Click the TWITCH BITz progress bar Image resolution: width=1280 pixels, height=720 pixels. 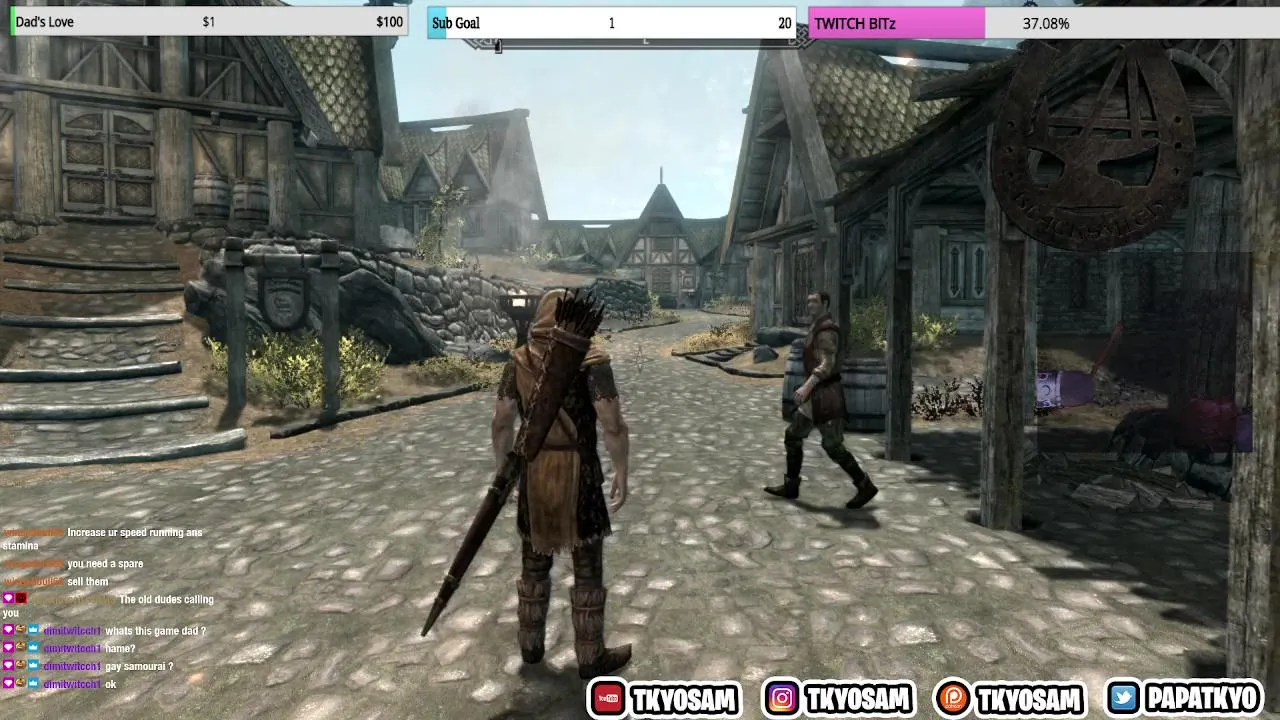pyautogui.click(x=1044, y=23)
